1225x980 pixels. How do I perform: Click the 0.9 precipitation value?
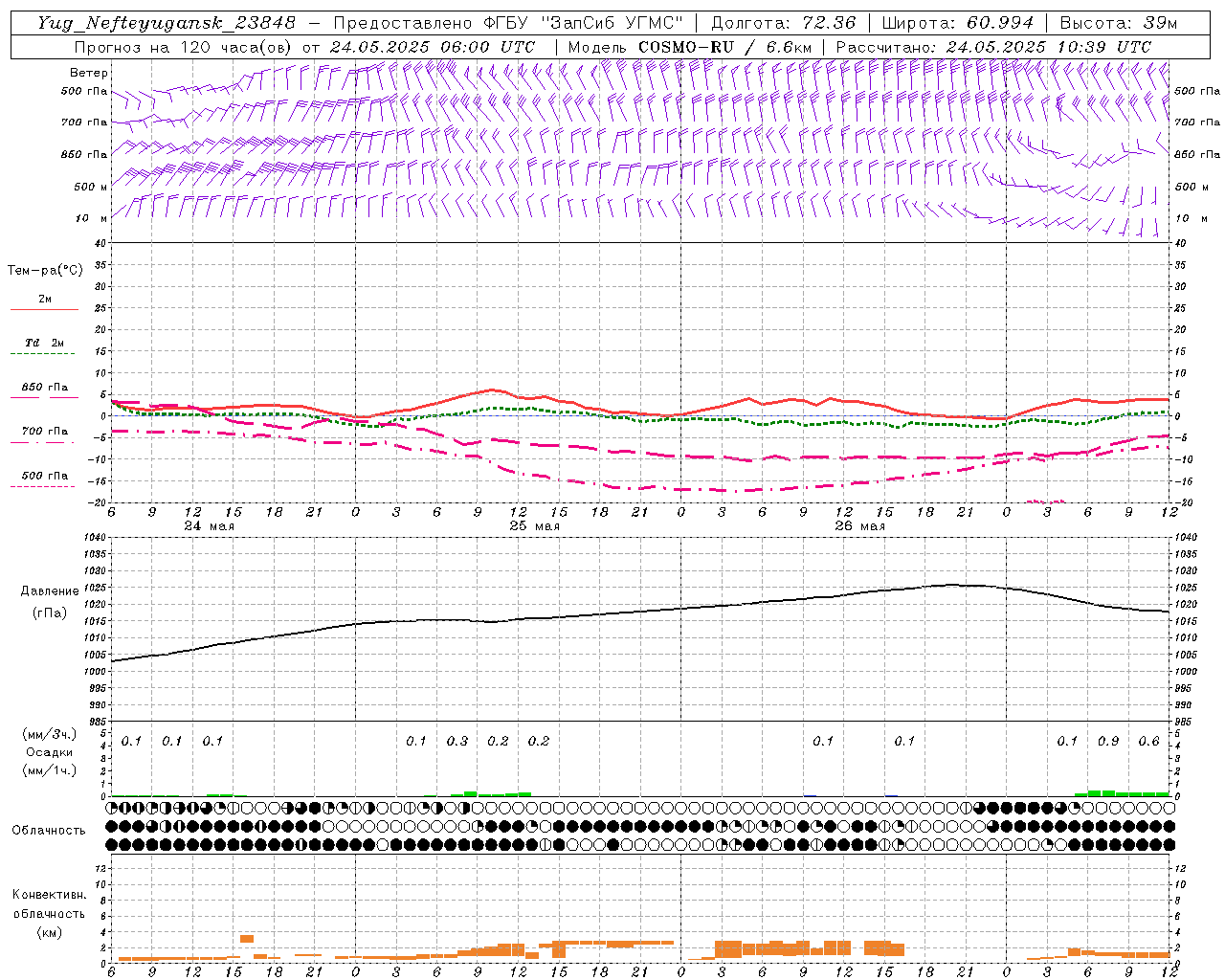1108,742
